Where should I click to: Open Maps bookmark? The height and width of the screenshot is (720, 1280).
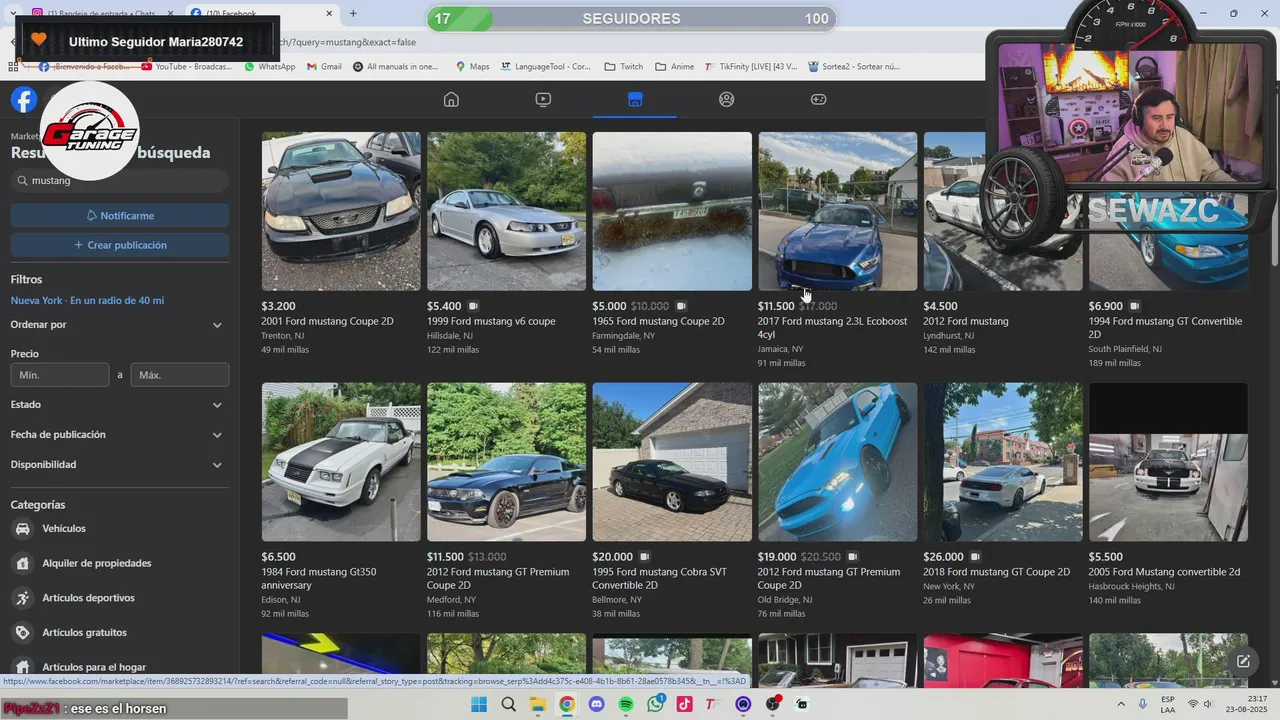coord(473,67)
